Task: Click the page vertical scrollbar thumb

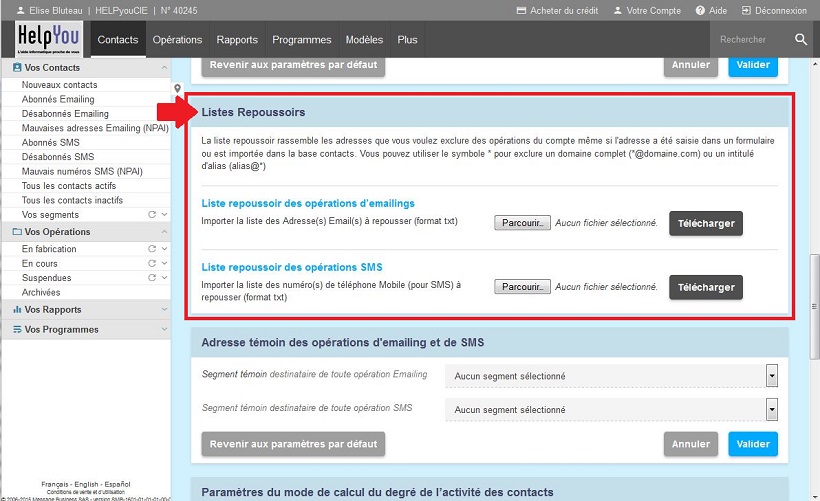Action: point(814,306)
